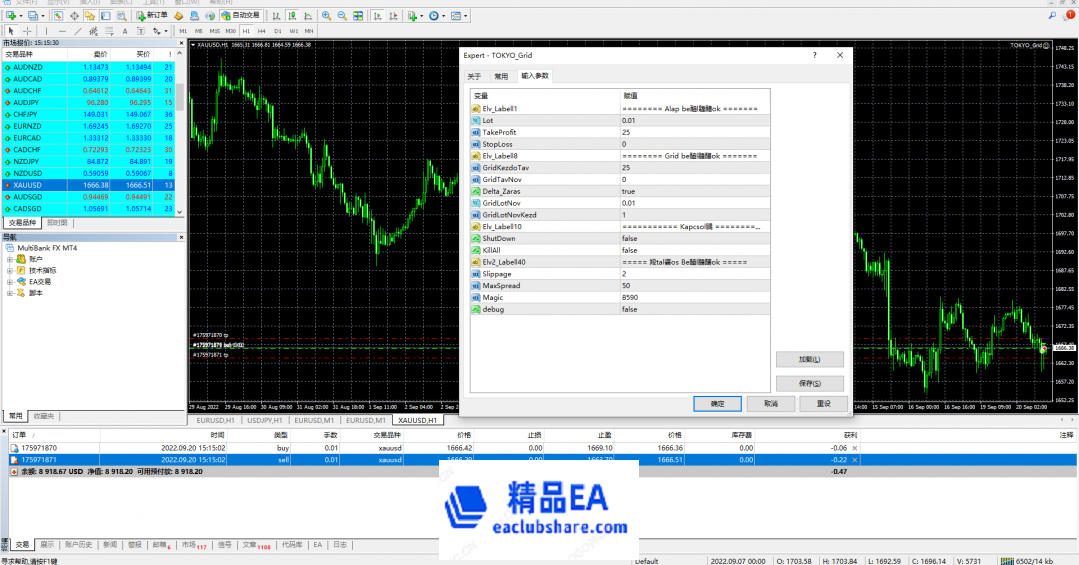Select the cursor arrow tool
1079x565 pixels.
coord(11,31)
